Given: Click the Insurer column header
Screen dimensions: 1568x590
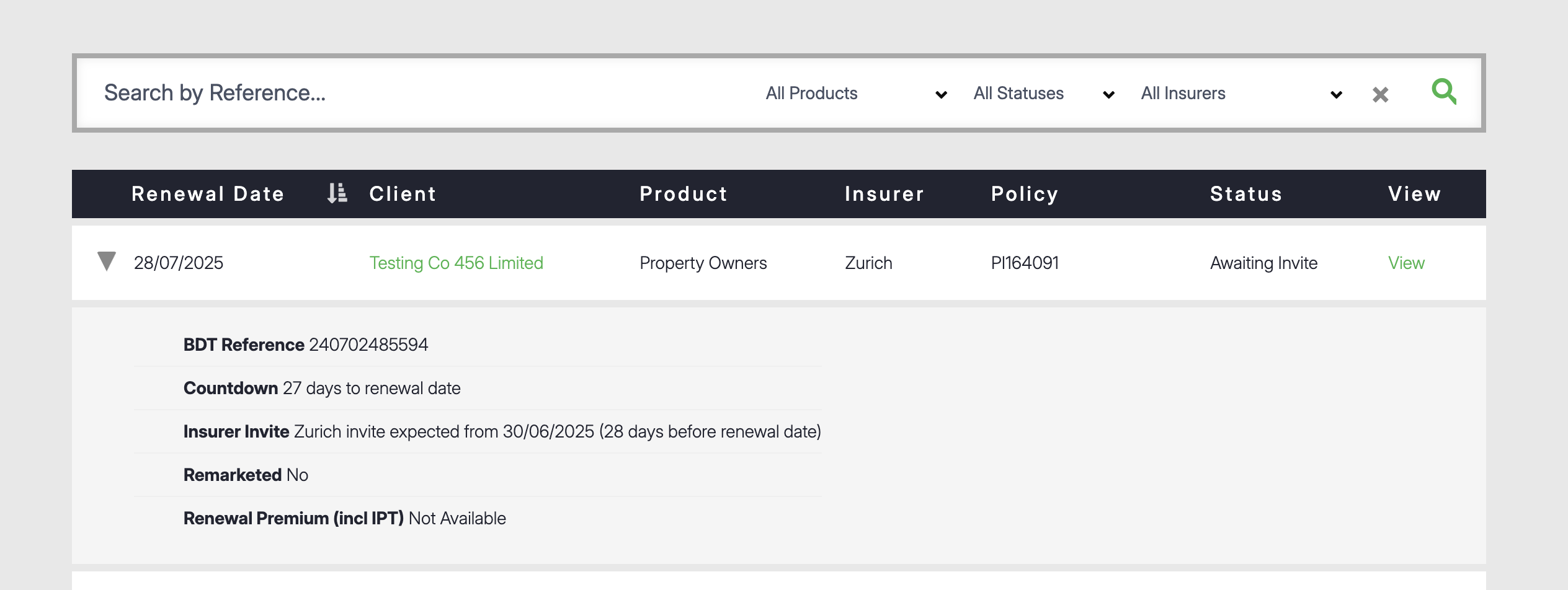Looking at the screenshot, I should click(884, 194).
